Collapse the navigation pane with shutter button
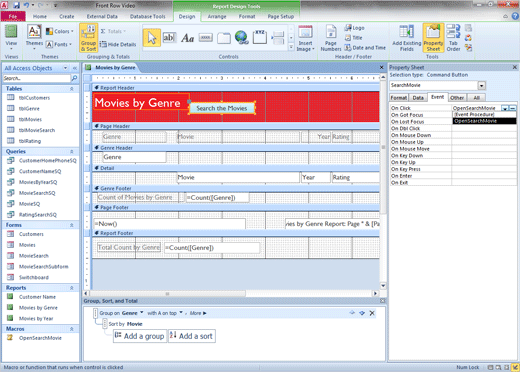The height and width of the screenshot is (372, 520). (x=75, y=68)
